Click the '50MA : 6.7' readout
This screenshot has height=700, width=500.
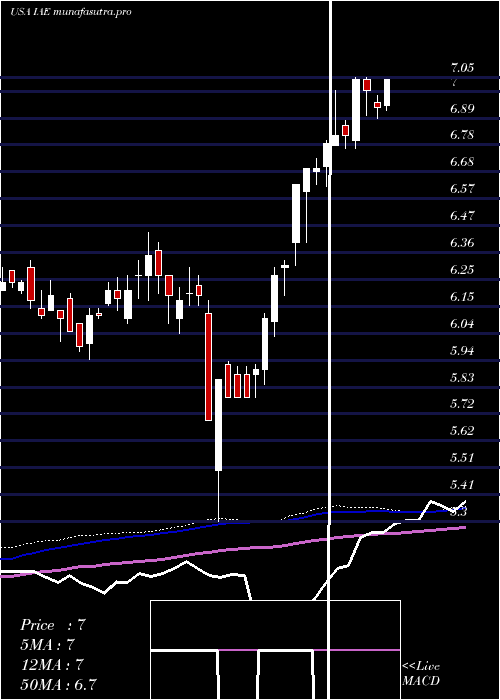pyautogui.click(x=58, y=684)
